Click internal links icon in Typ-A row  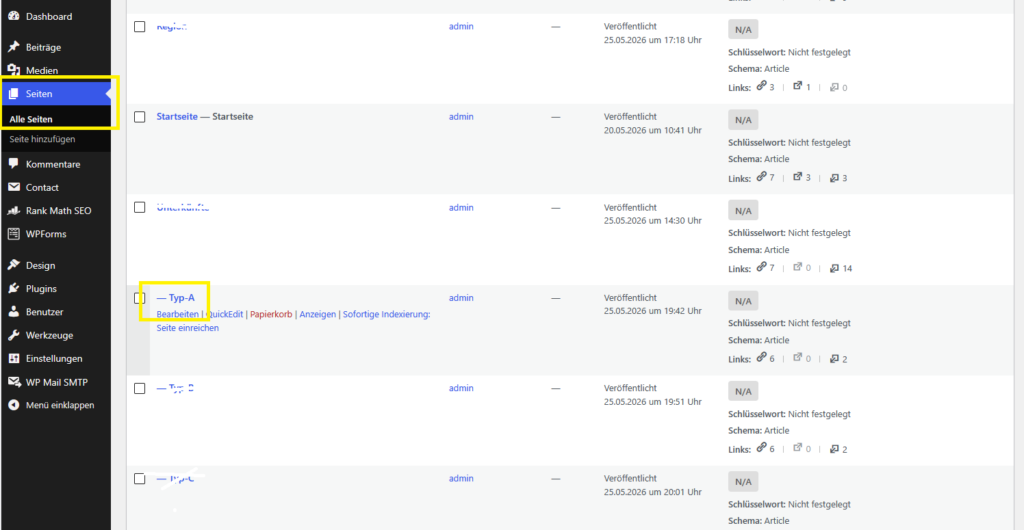[x=761, y=358]
